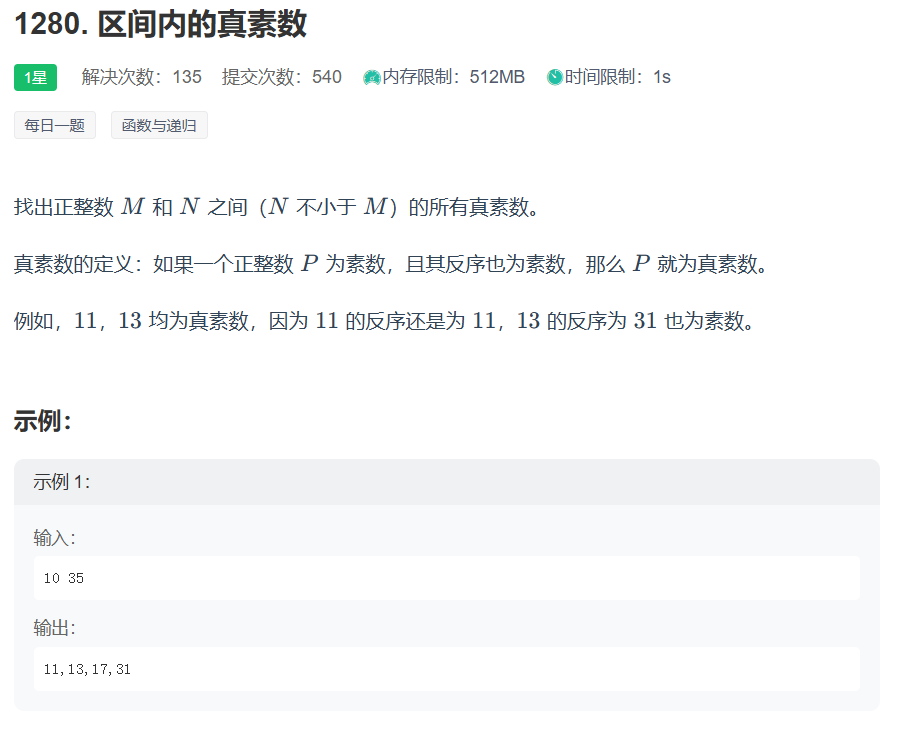The width and height of the screenshot is (906, 730).
Task: Expand the example input section
Action: tap(54, 537)
